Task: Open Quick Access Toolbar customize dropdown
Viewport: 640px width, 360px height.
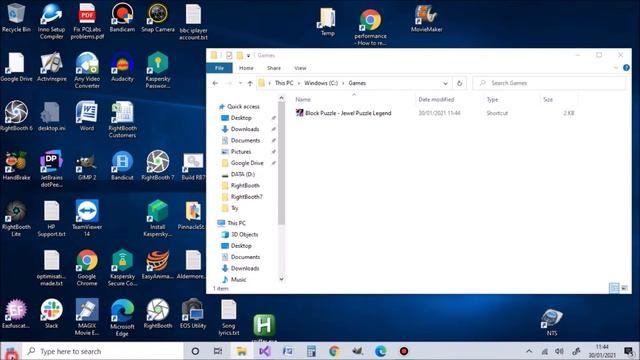Action: (x=248, y=56)
